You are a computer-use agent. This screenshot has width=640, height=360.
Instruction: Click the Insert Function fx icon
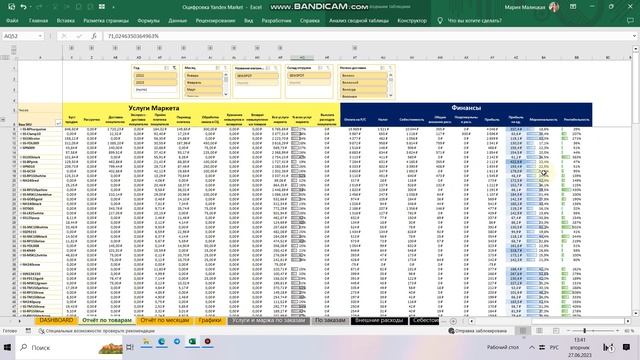pyautogui.click(x=93, y=36)
